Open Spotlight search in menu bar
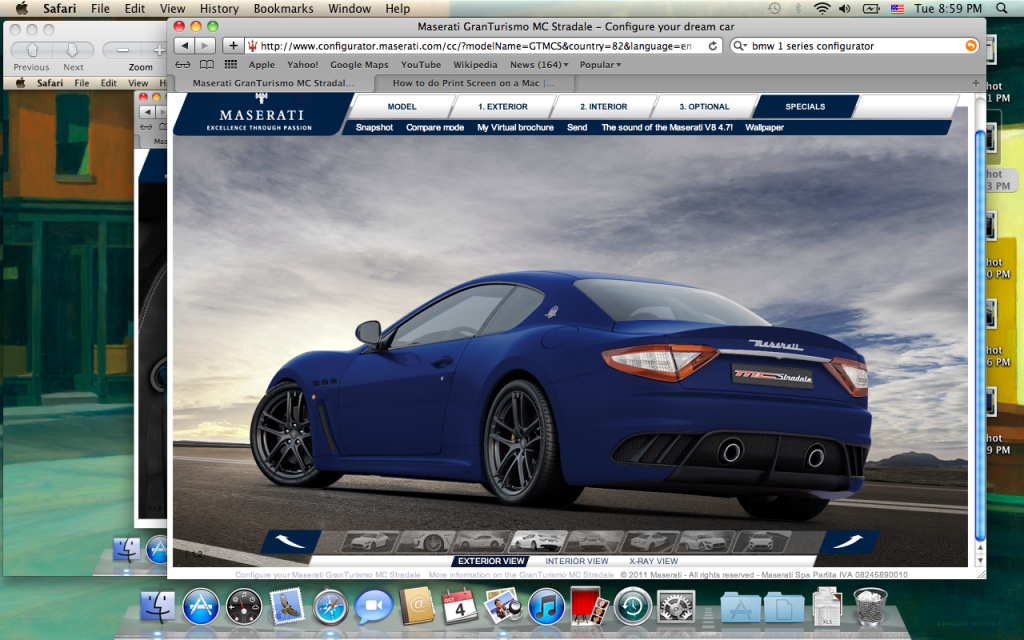The width and height of the screenshot is (1024, 640). 1002,8
